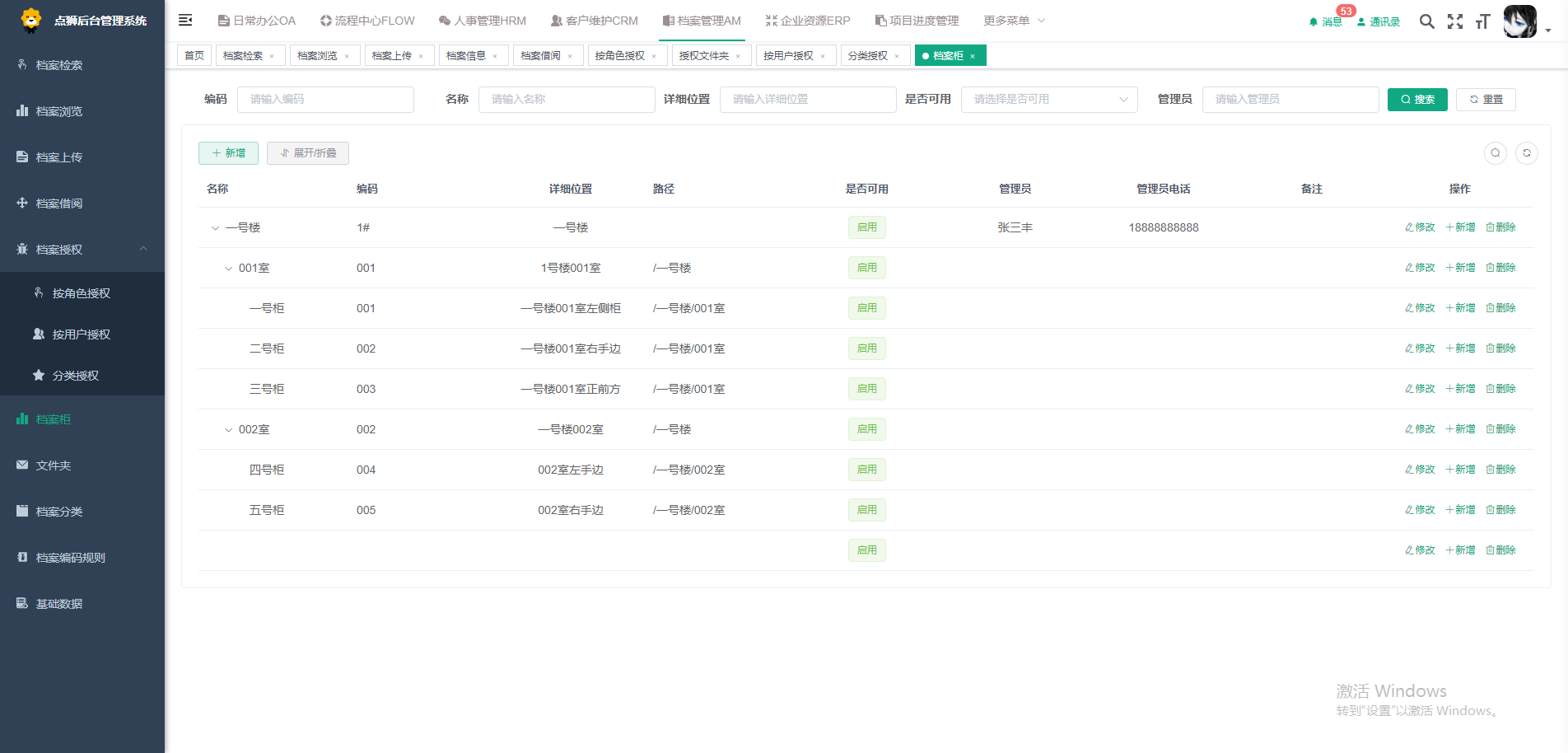Open the dropdown arrow beside avatar
Image resolution: width=1568 pixels, height=753 pixels.
(1548, 30)
